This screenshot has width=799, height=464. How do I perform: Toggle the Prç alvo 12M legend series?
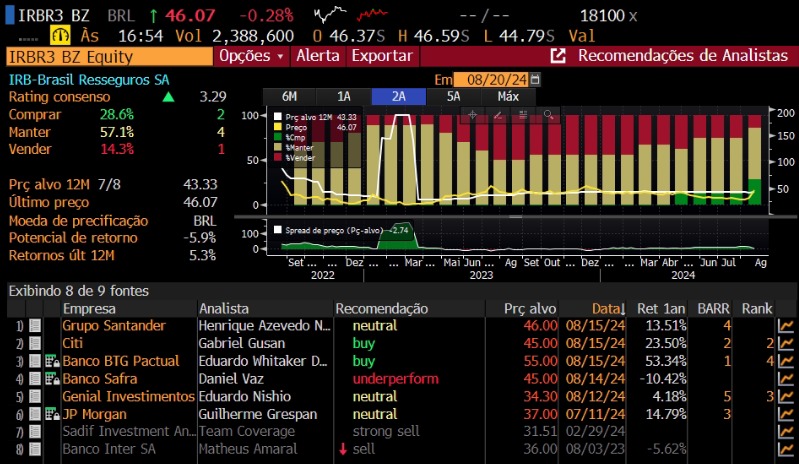tap(278, 117)
